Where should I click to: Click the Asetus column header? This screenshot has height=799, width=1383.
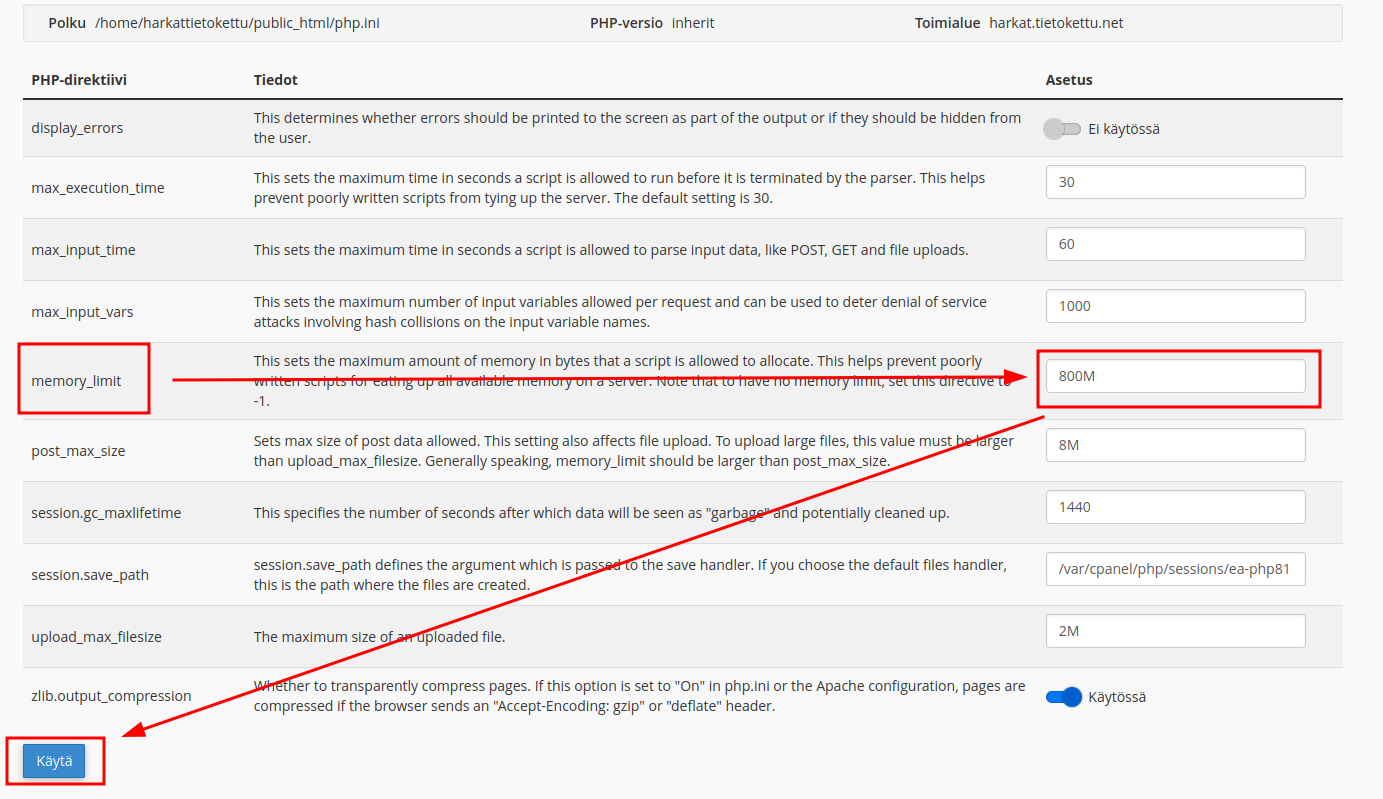click(x=1069, y=80)
